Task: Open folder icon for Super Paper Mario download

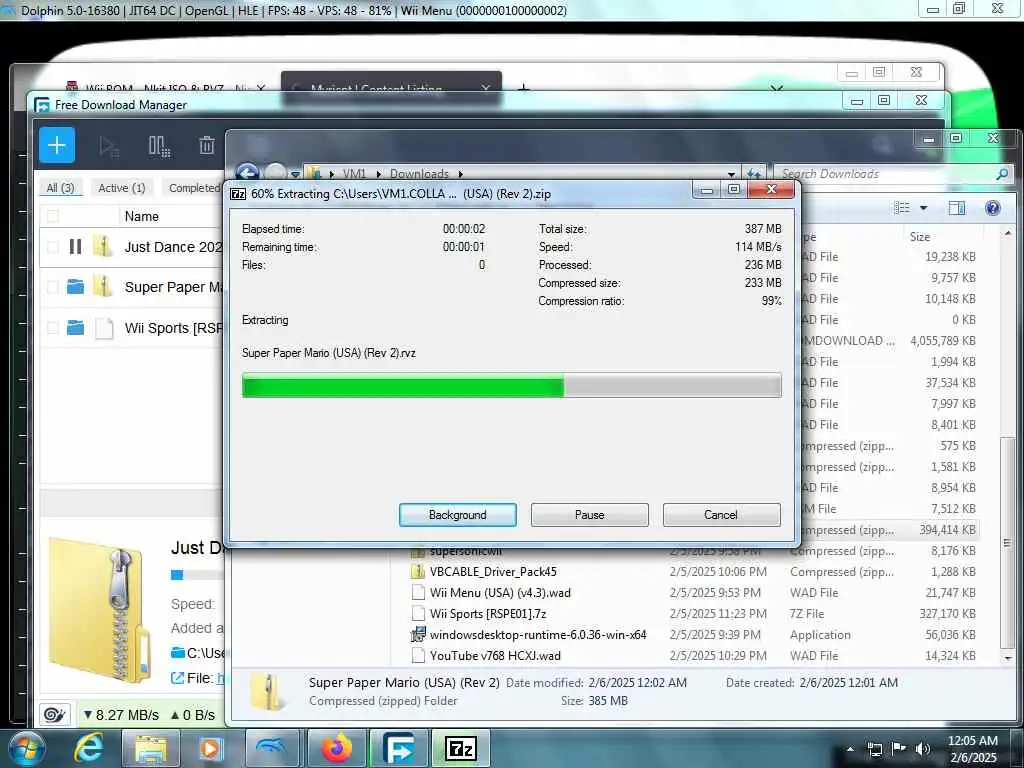Action: [x=75, y=287]
